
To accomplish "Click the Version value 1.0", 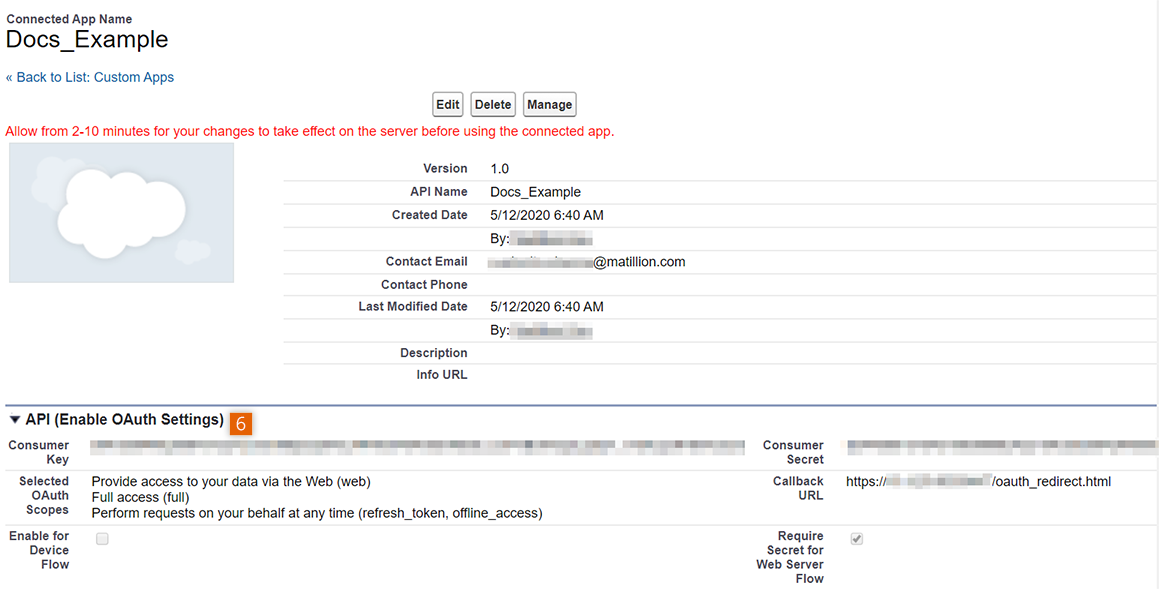I will pyautogui.click(x=500, y=168).
